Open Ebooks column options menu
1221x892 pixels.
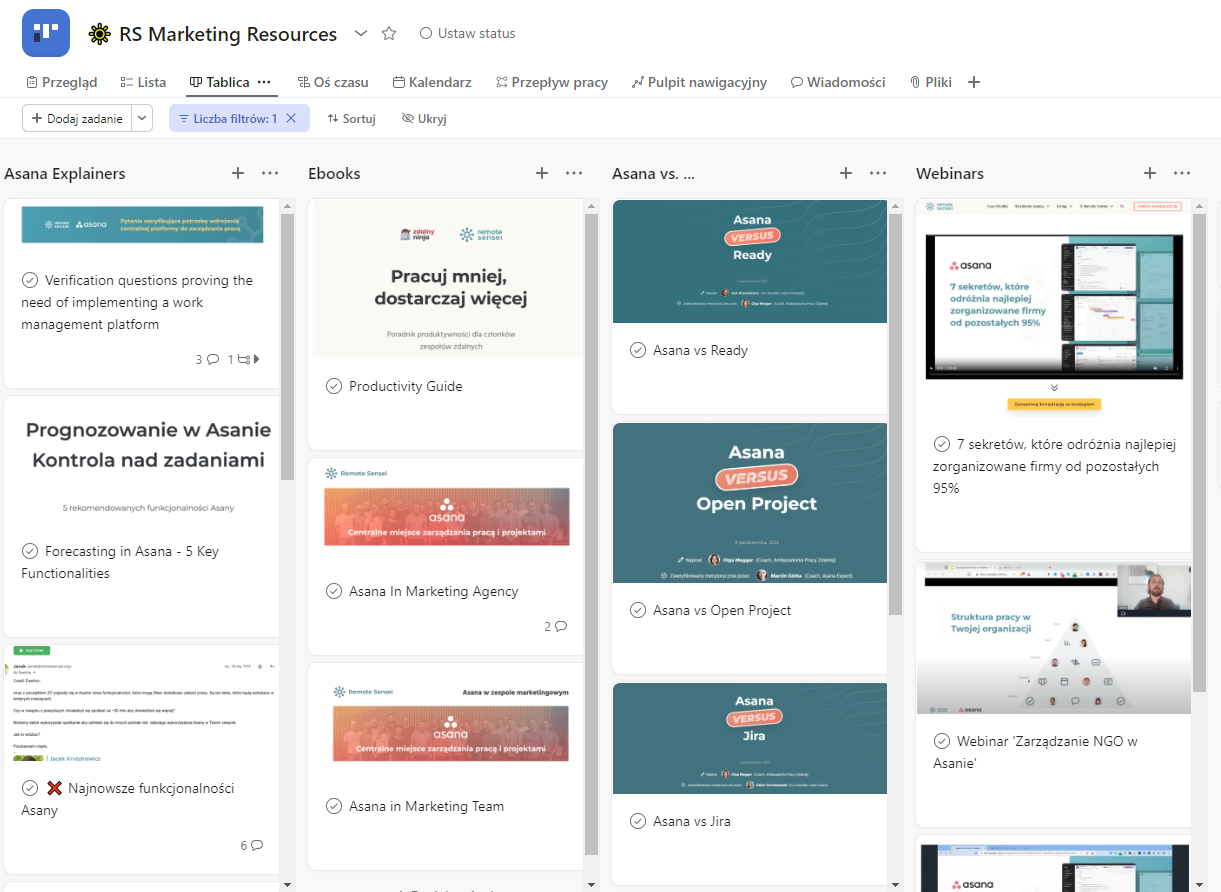point(574,173)
